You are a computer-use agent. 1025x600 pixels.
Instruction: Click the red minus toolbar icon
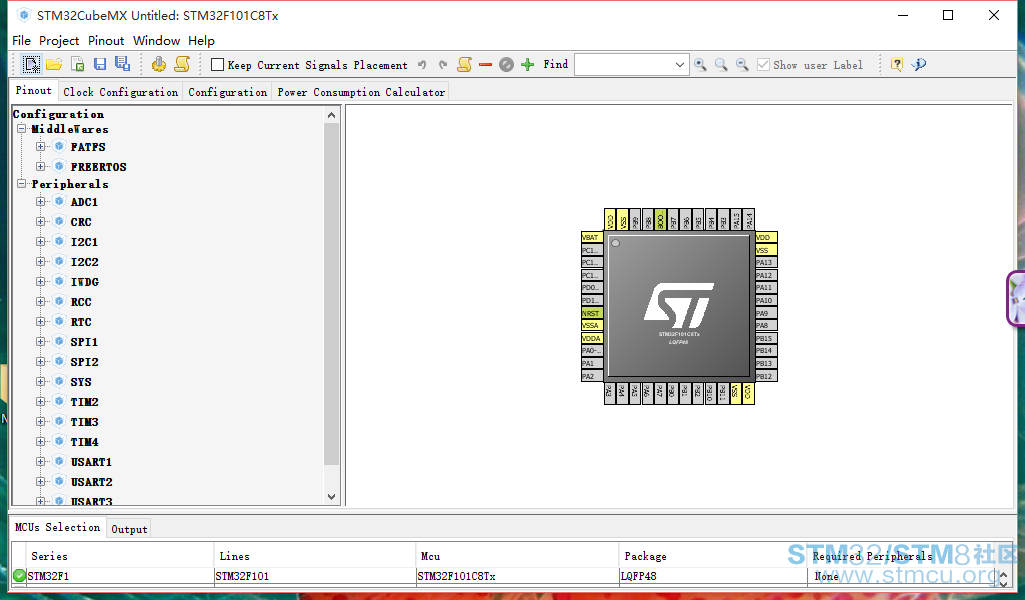[485, 65]
